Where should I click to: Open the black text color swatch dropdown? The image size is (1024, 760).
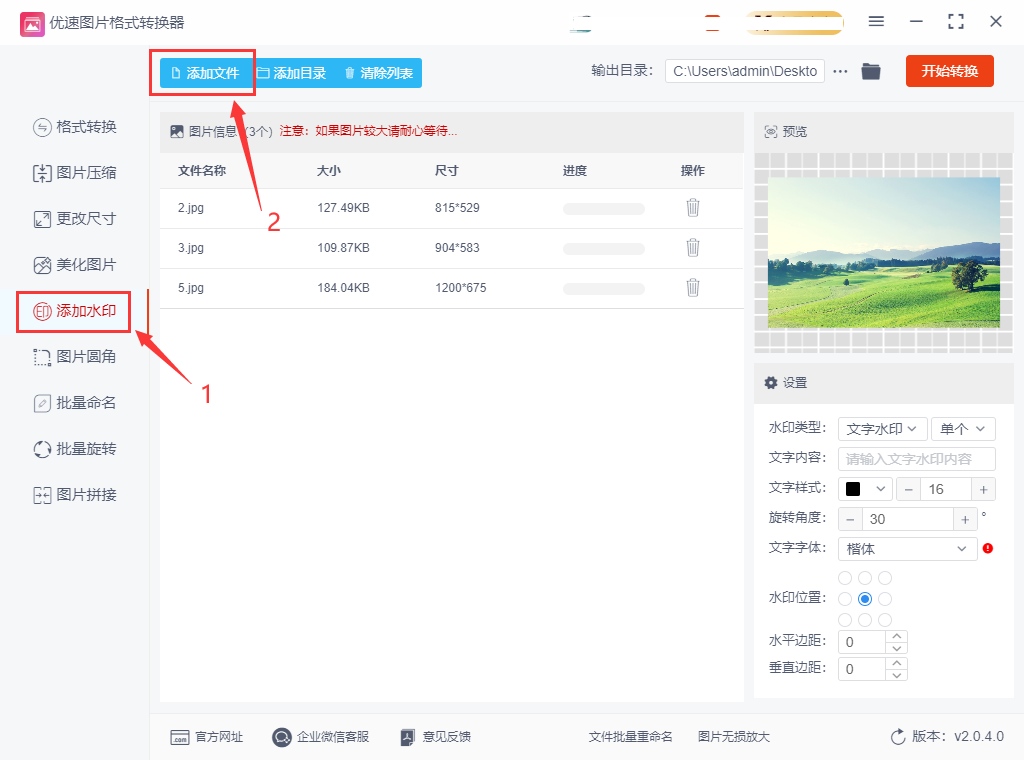pyautogui.click(x=865, y=489)
